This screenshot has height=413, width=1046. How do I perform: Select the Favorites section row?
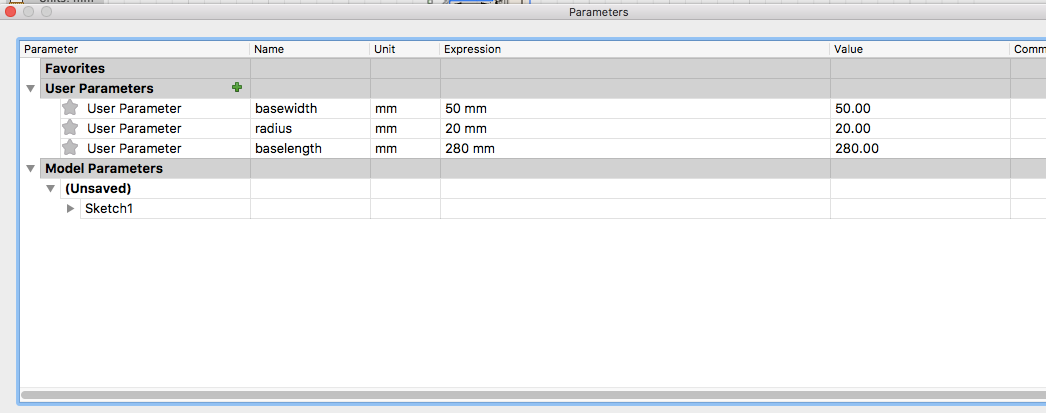point(532,68)
